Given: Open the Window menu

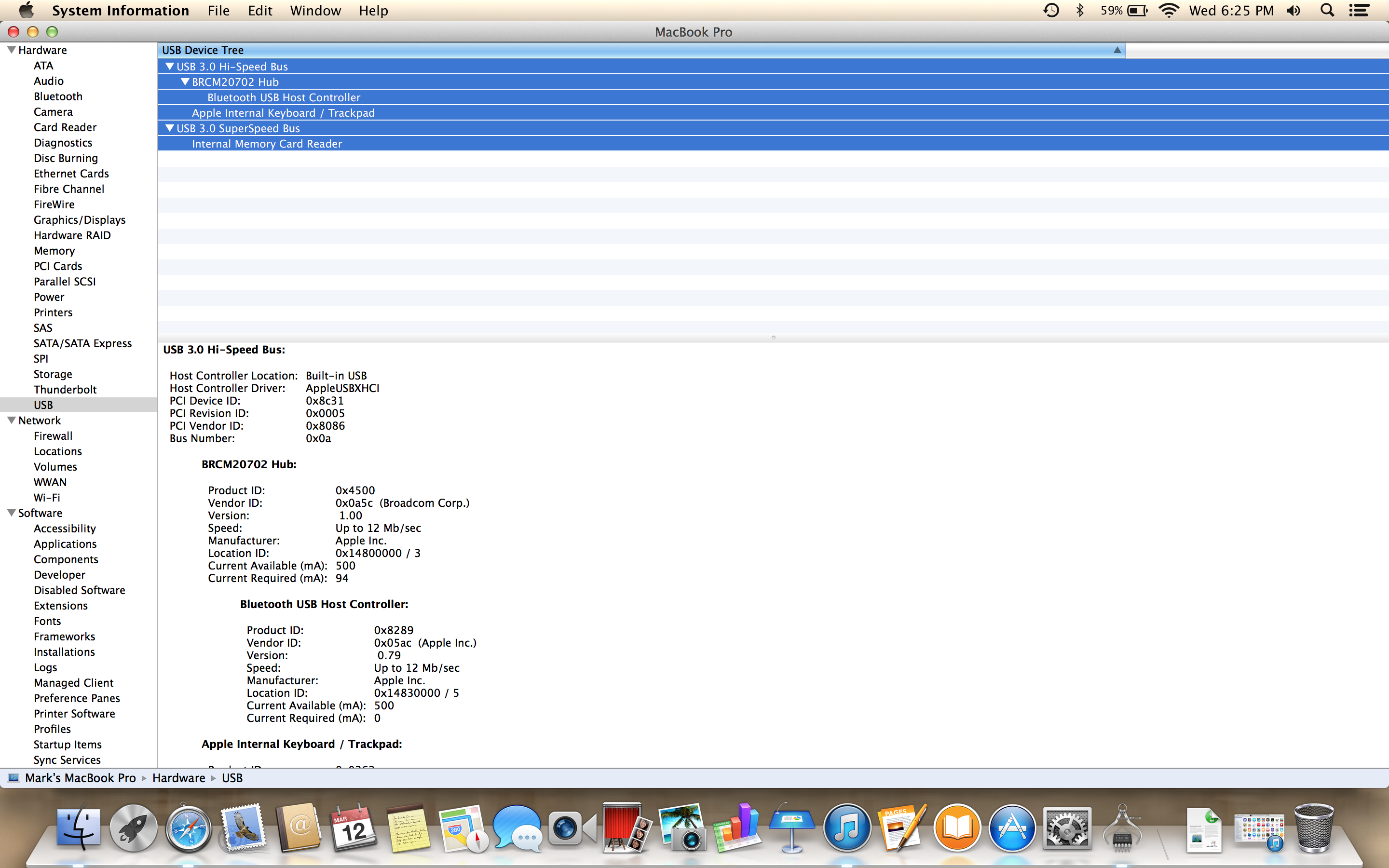Looking at the screenshot, I should 315,10.
